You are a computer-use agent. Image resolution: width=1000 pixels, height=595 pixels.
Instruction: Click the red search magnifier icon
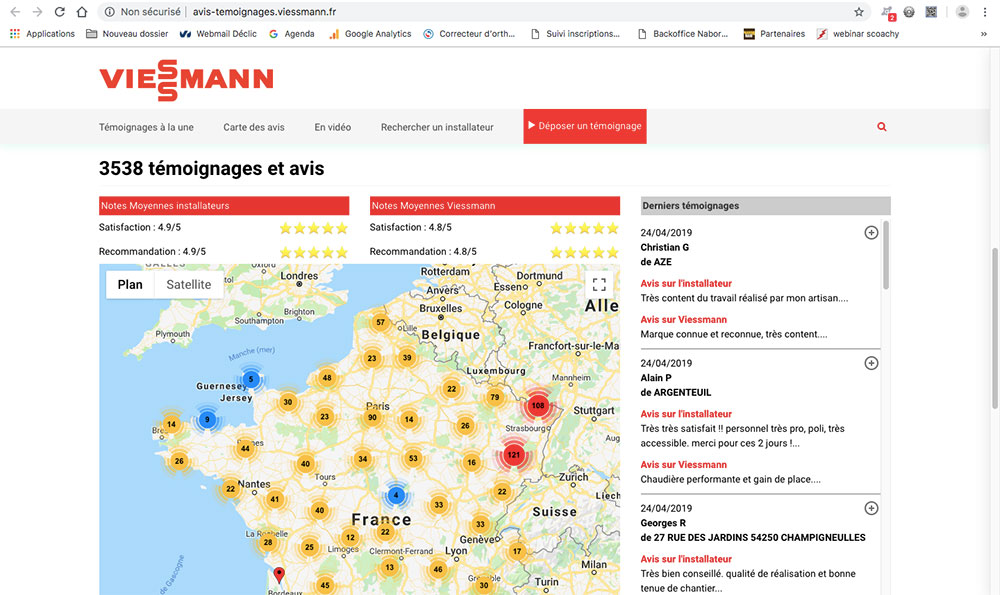881,127
